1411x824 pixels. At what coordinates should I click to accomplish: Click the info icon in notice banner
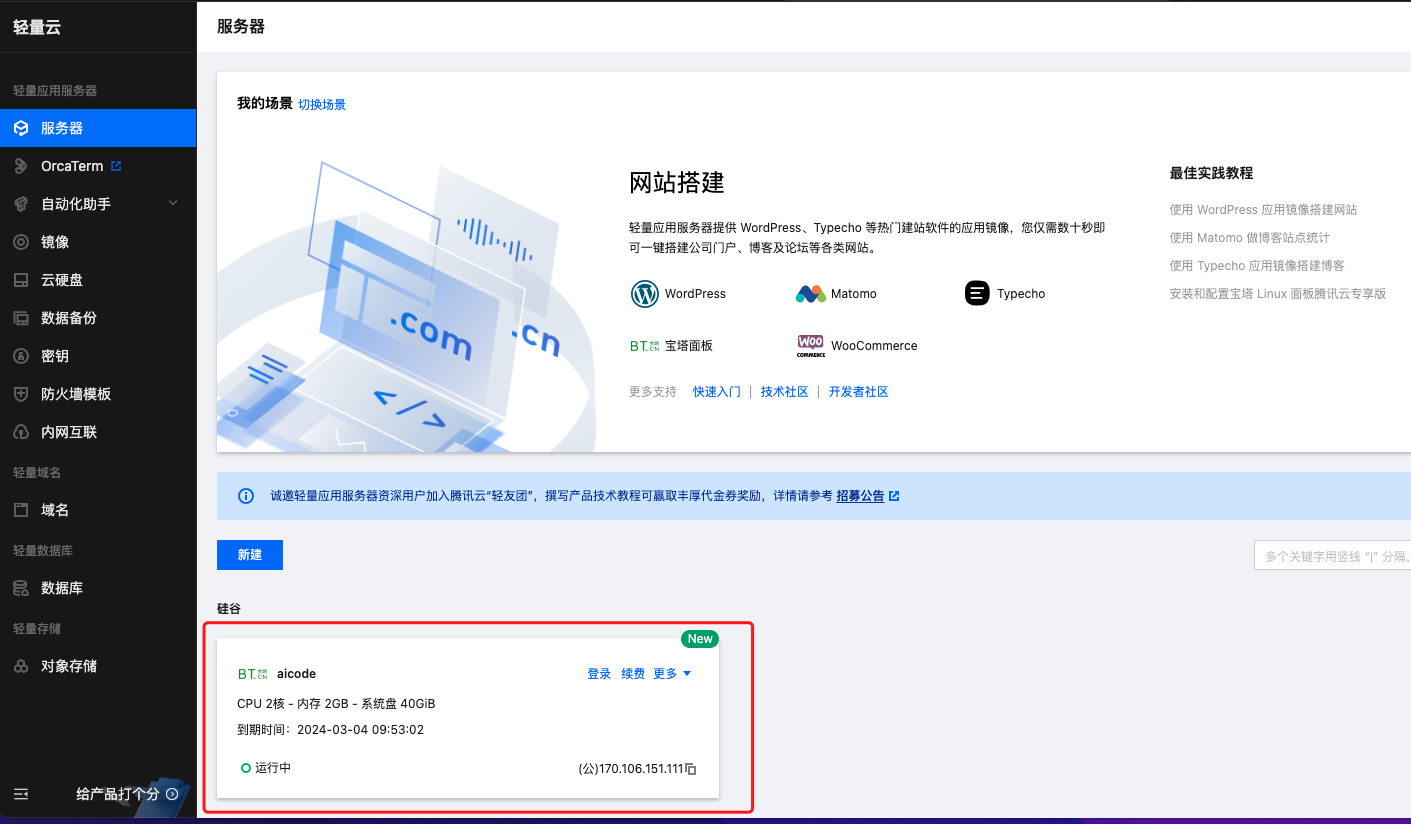246,496
